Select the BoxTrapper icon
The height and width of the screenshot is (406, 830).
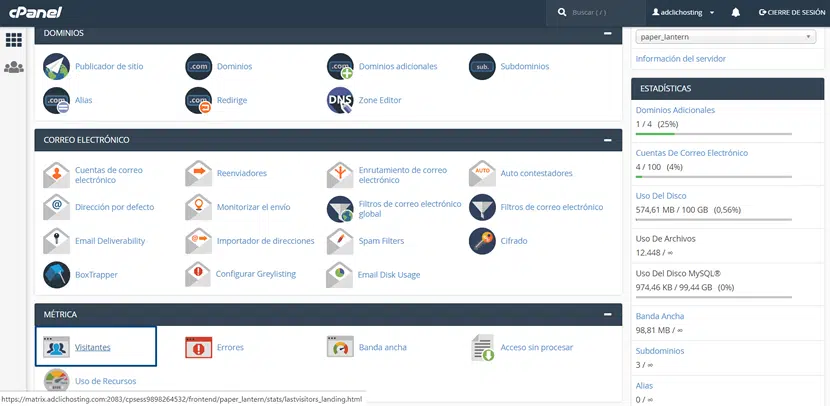[57, 274]
